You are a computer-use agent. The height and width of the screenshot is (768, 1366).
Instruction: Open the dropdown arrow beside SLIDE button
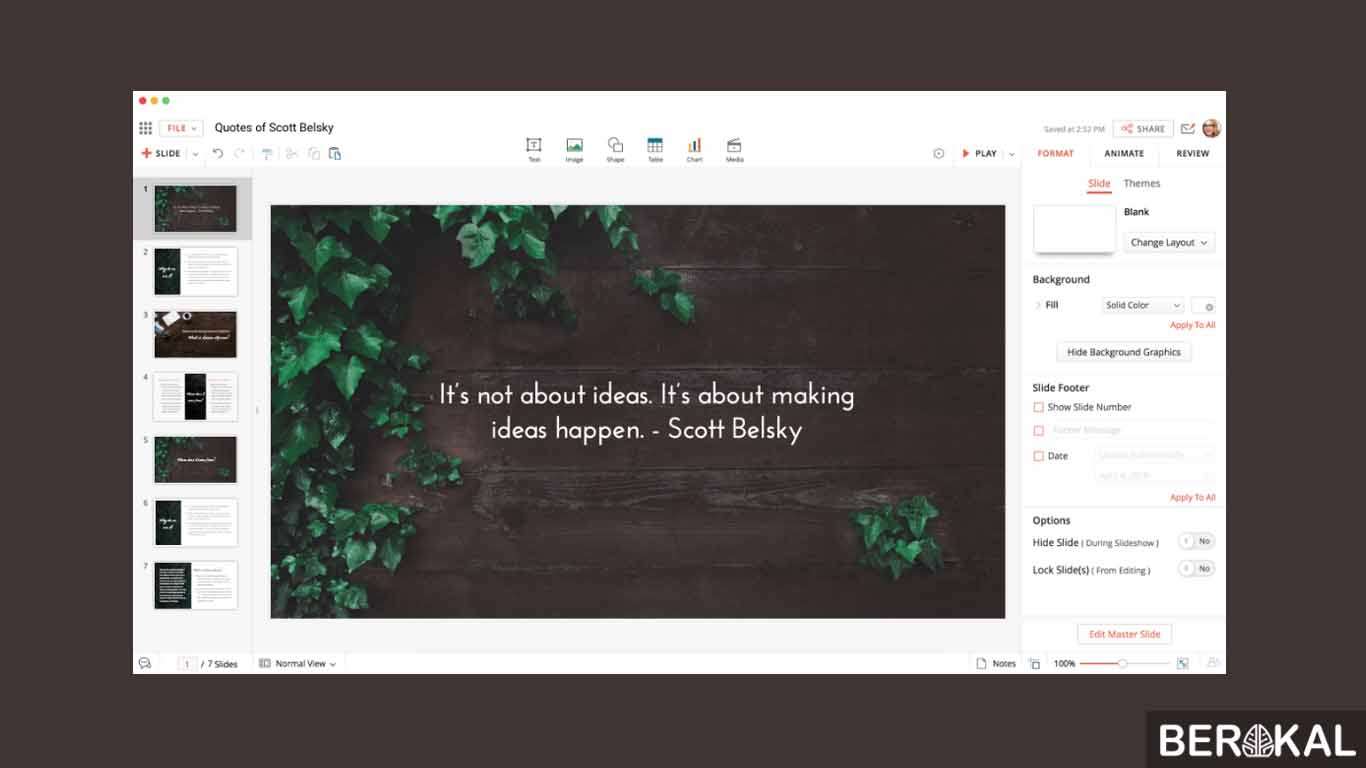195,154
